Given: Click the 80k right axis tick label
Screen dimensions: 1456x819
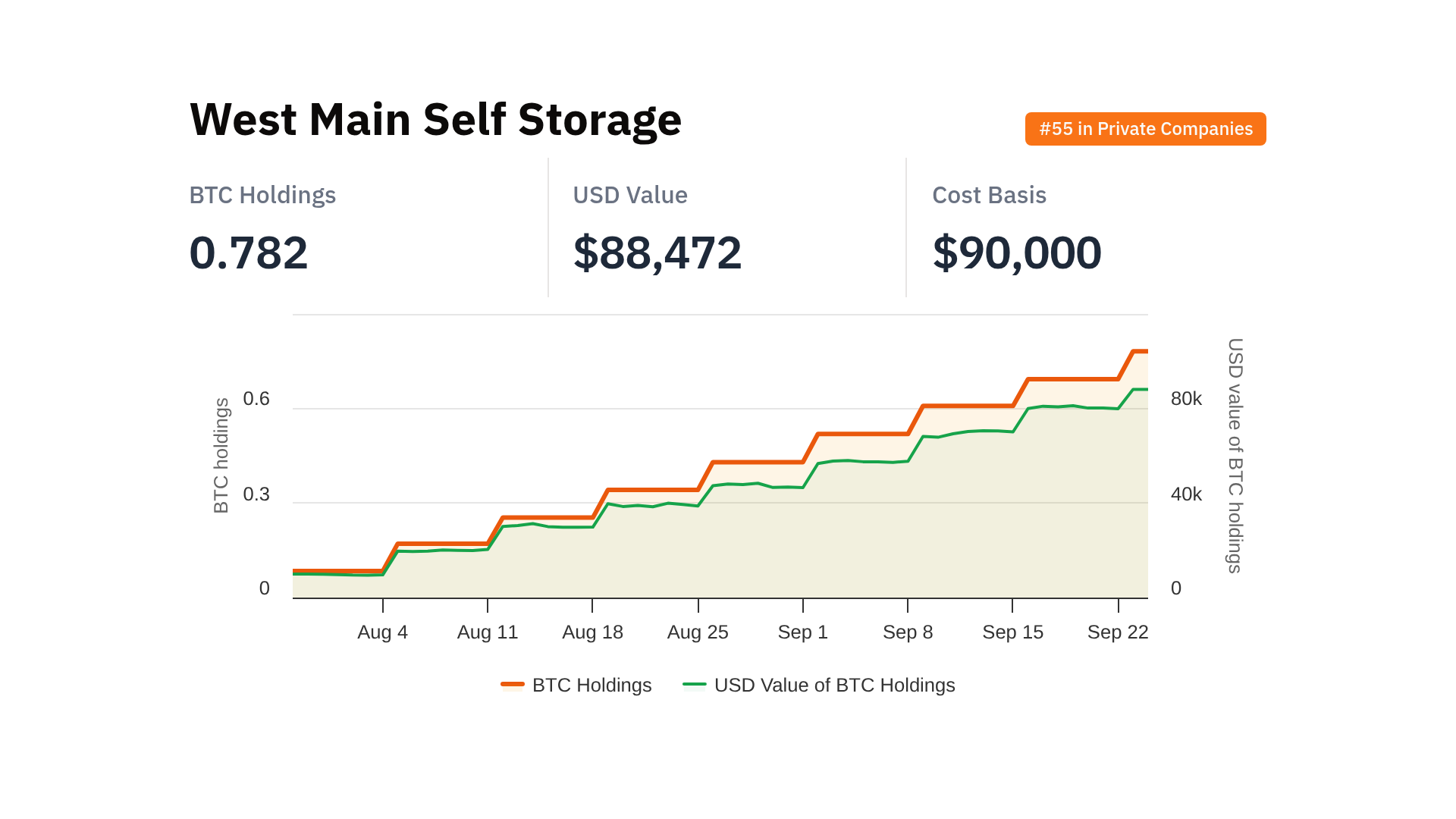Looking at the screenshot, I should pos(1186,399).
